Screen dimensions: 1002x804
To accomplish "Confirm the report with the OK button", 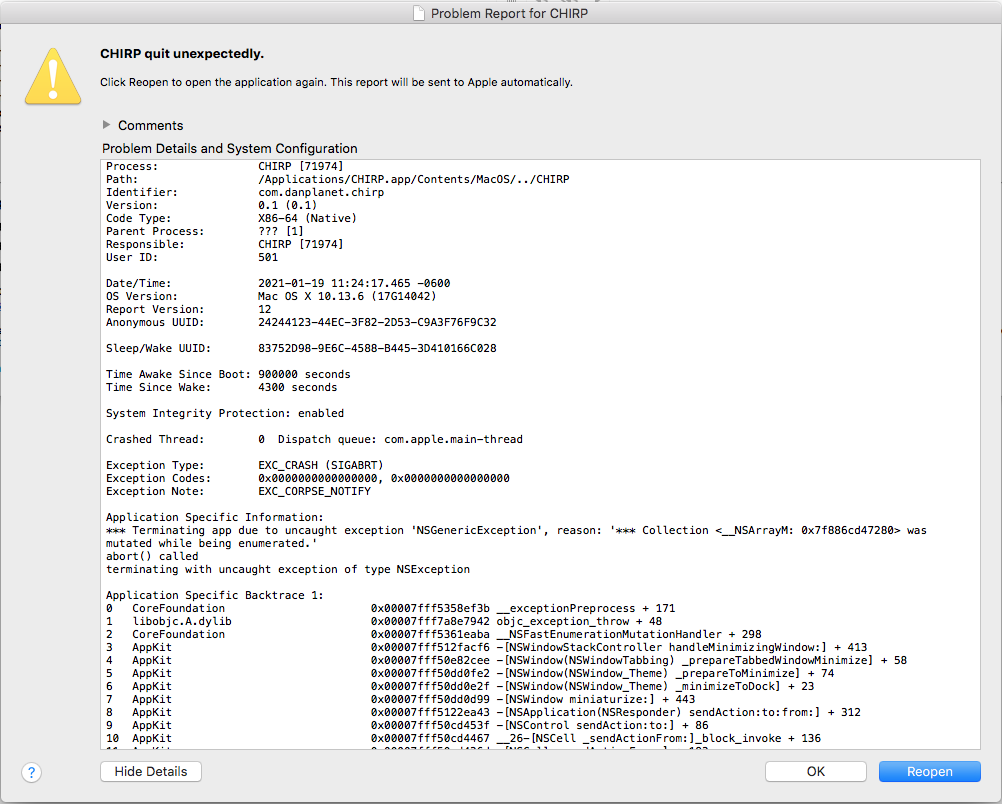I will point(815,771).
